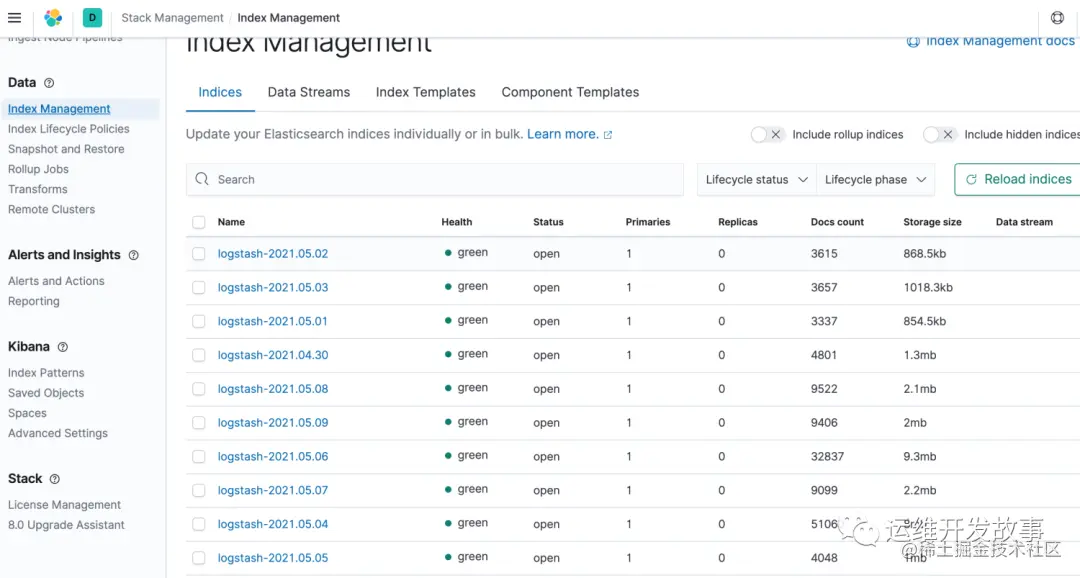
Task: Open the logstash-2021.04.30 index
Action: click(273, 355)
